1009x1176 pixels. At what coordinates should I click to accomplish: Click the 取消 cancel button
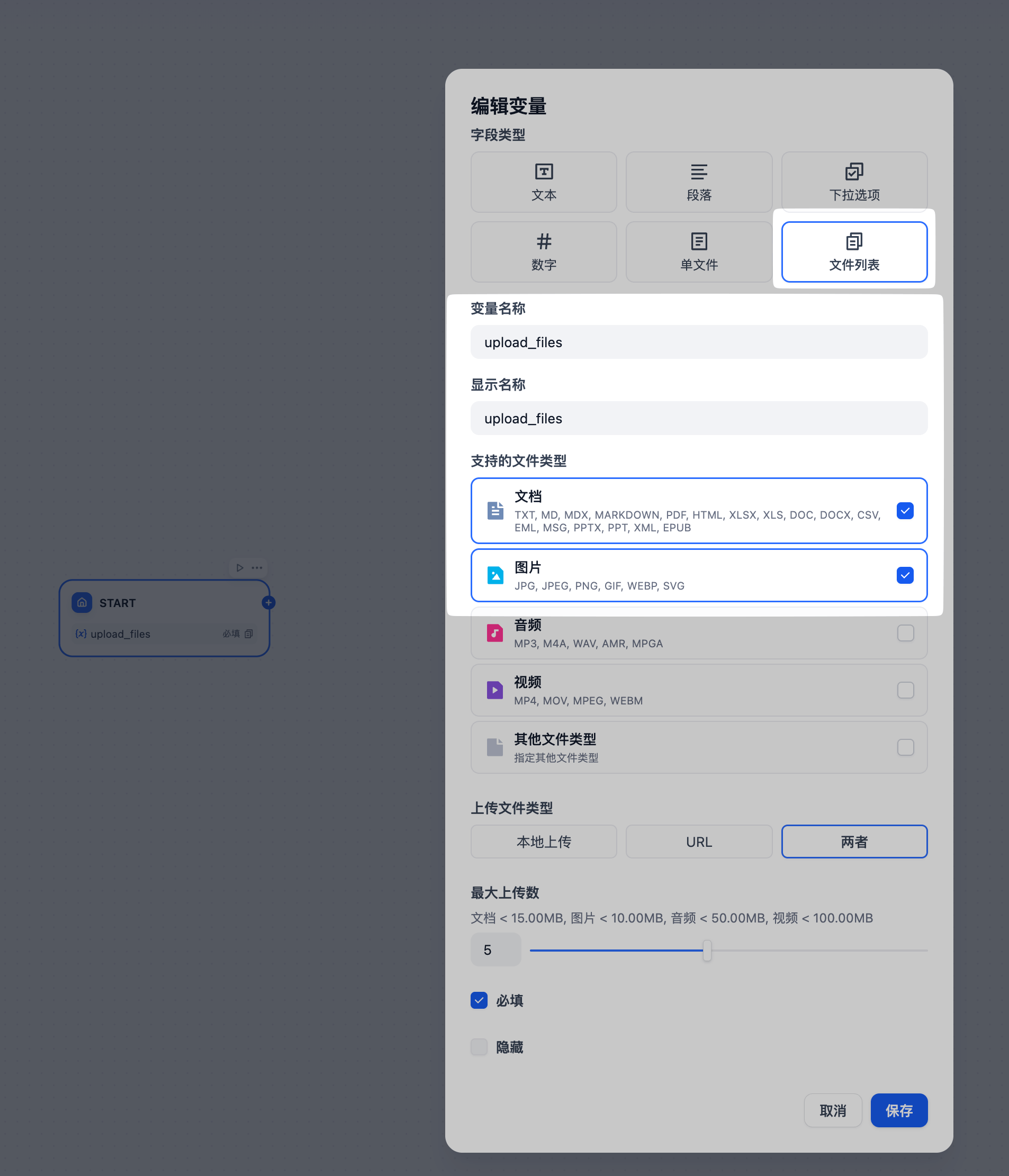pyautogui.click(x=832, y=1110)
